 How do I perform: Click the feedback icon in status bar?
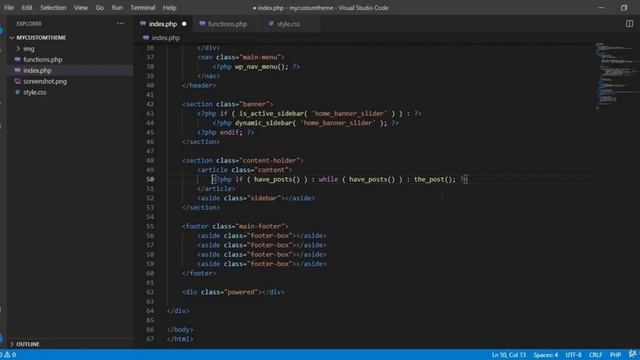point(633,354)
